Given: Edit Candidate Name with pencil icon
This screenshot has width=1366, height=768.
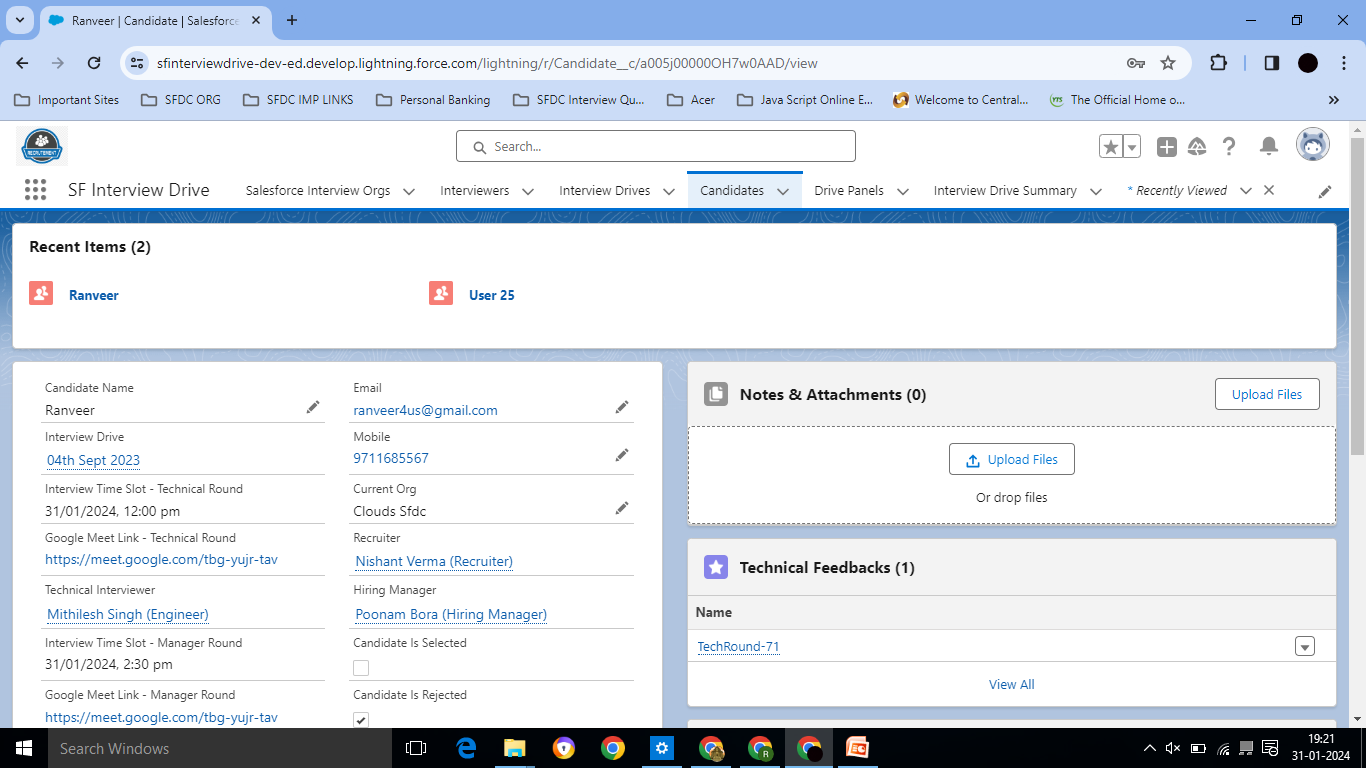Looking at the screenshot, I should [x=313, y=407].
